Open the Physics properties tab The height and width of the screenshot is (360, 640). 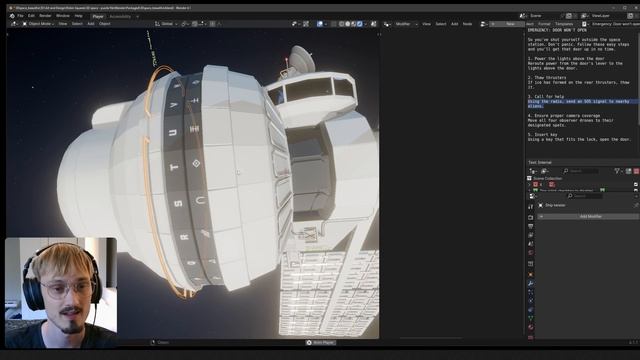point(531,301)
